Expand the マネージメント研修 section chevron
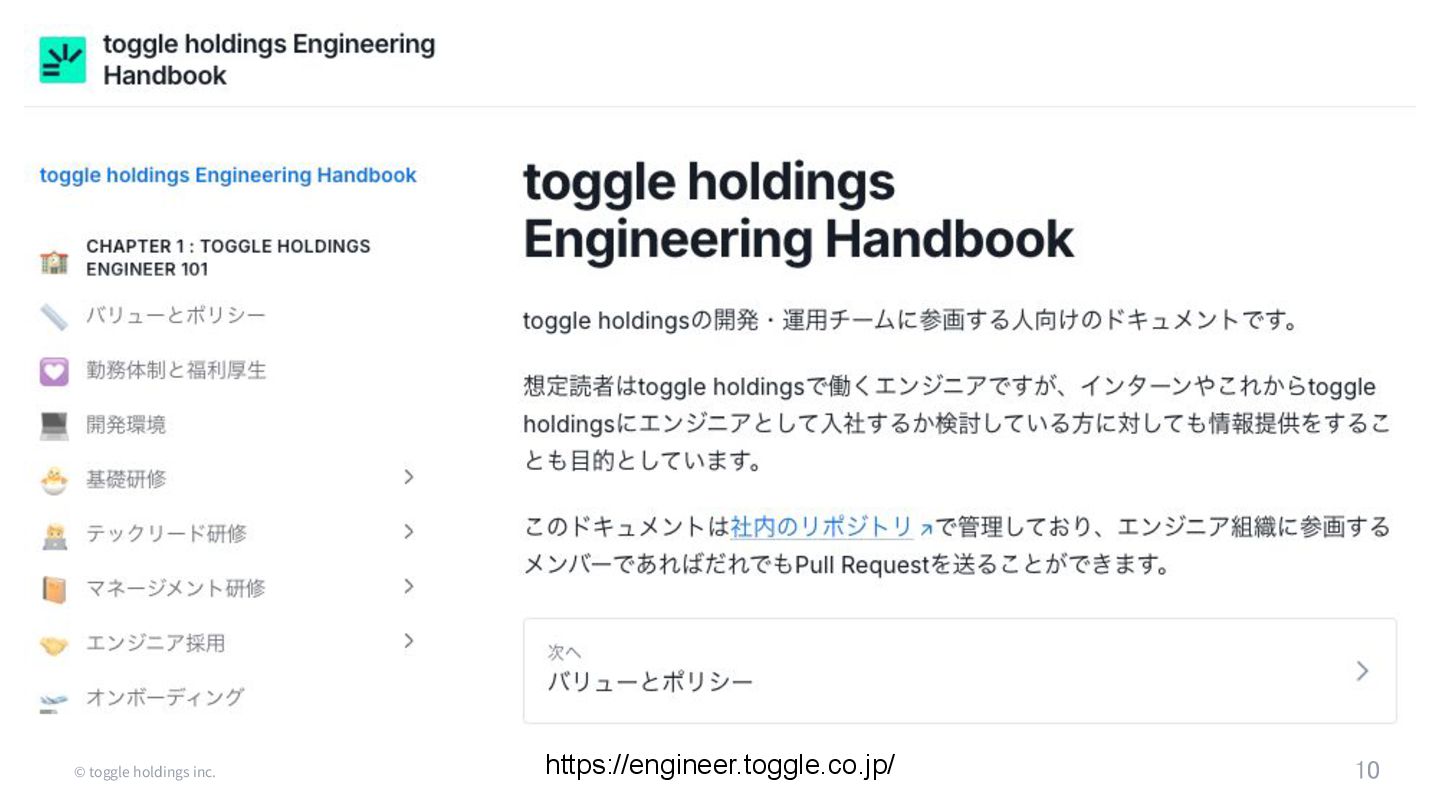 coord(408,586)
